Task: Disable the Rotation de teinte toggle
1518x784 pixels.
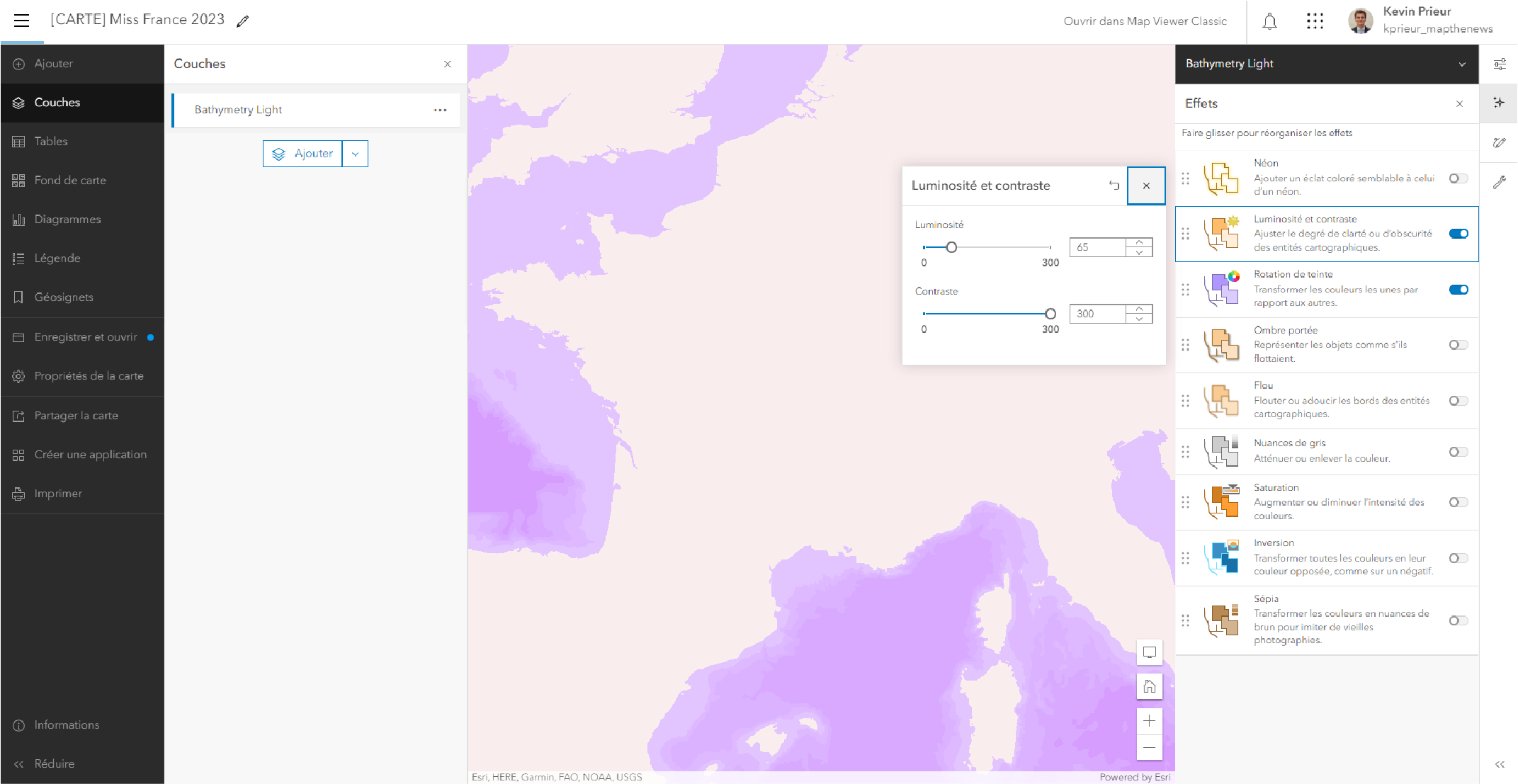Action: 1458,290
